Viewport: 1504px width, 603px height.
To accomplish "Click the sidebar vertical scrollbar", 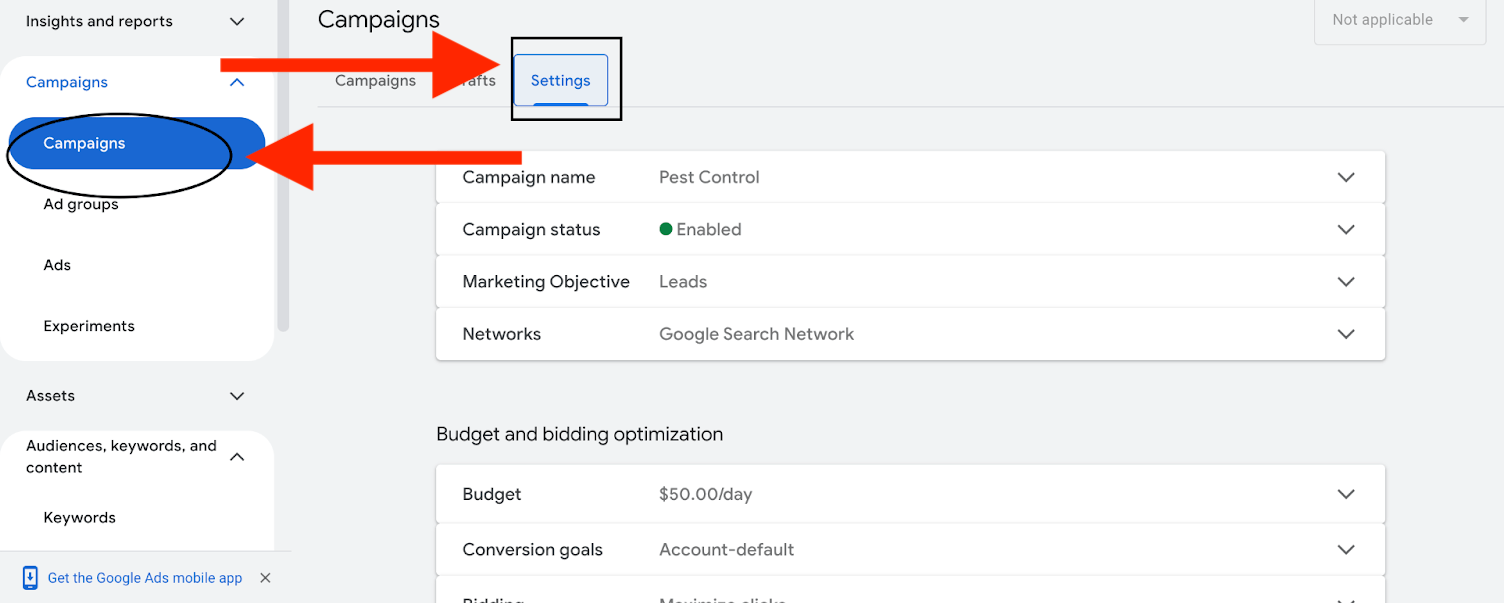I will tap(283, 200).
